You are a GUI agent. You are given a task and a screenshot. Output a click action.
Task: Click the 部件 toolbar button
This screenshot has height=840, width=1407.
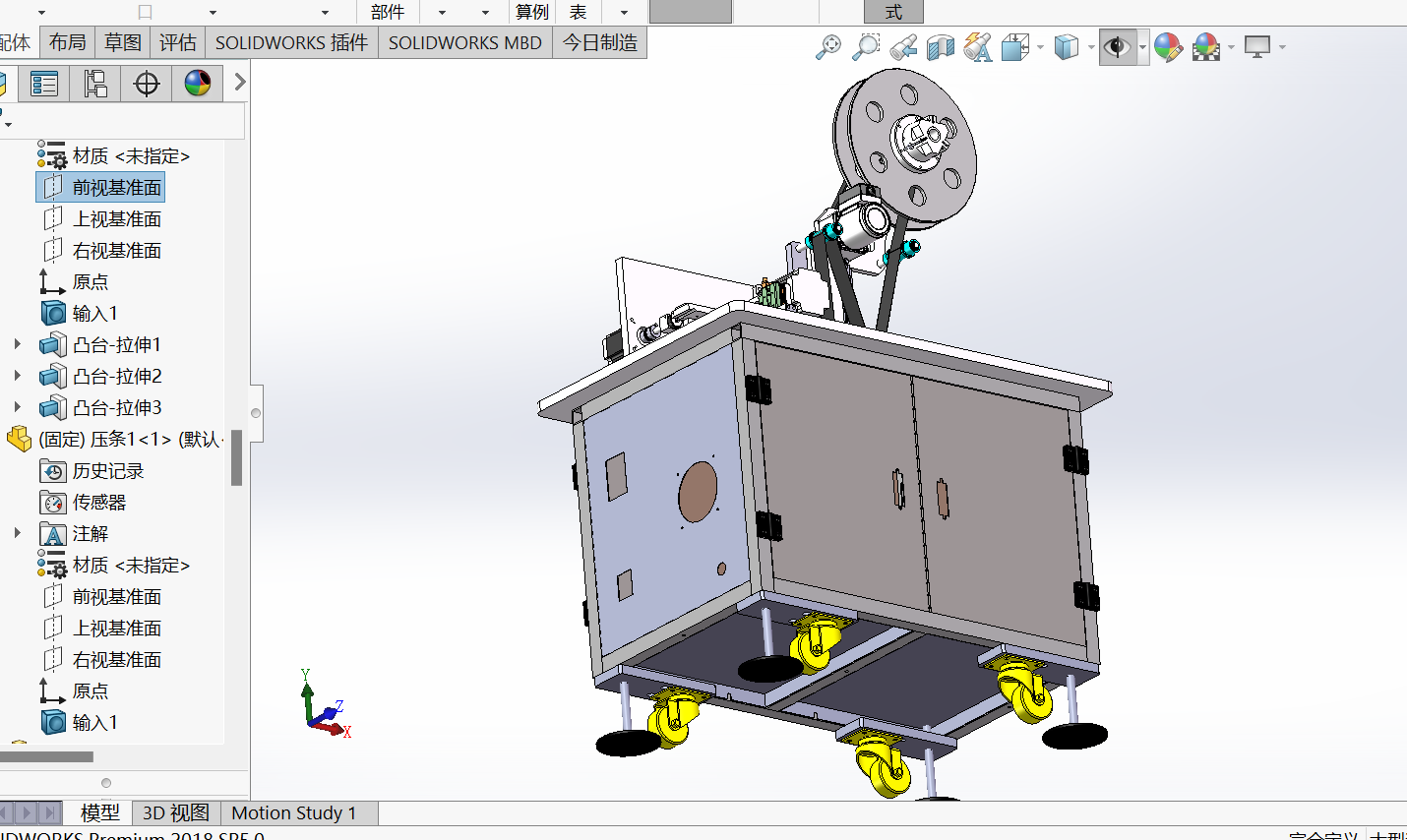[388, 12]
